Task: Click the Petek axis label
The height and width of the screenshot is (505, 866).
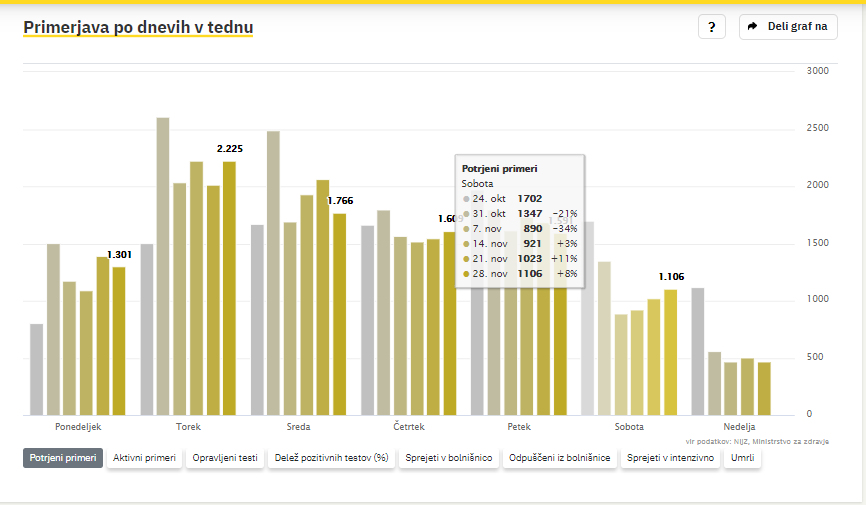Action: 519,427
